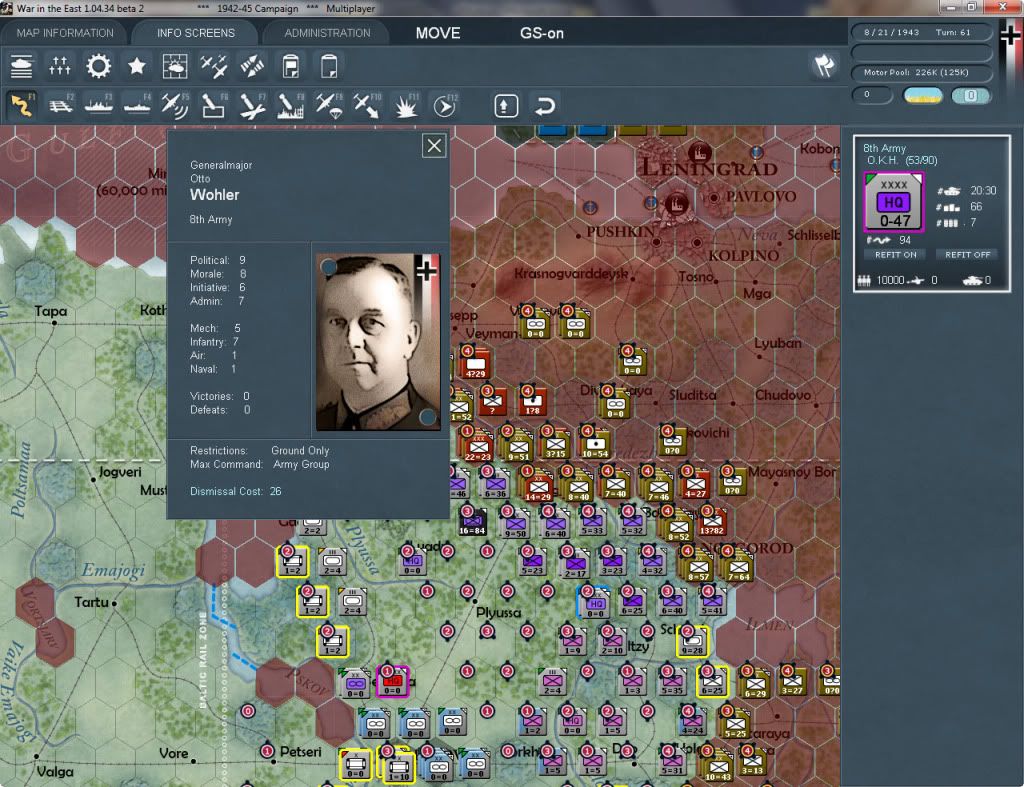
Task: Click the teal pill showing 0
Action: coord(970,95)
